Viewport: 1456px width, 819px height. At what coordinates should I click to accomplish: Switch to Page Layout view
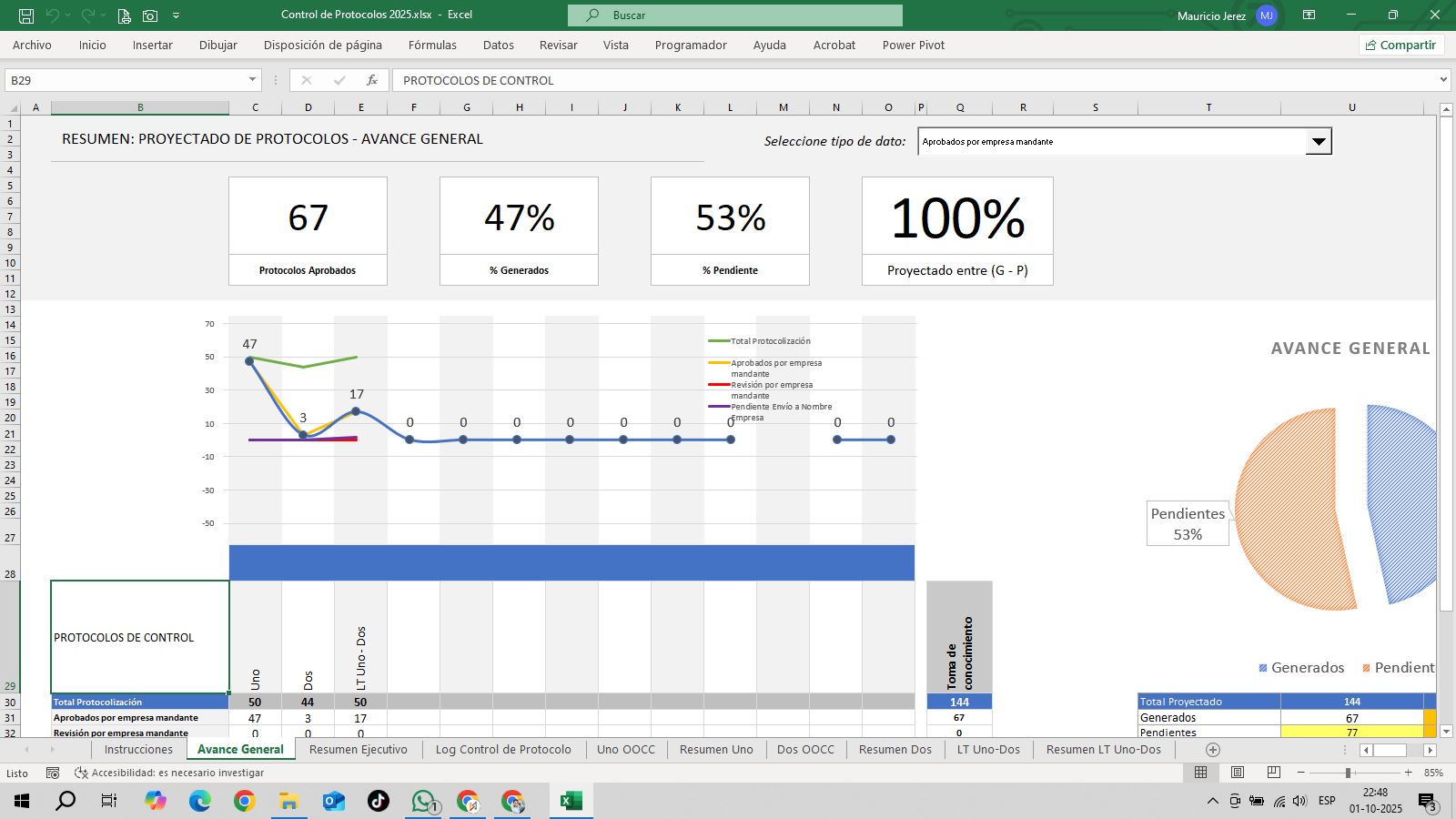click(x=1238, y=773)
